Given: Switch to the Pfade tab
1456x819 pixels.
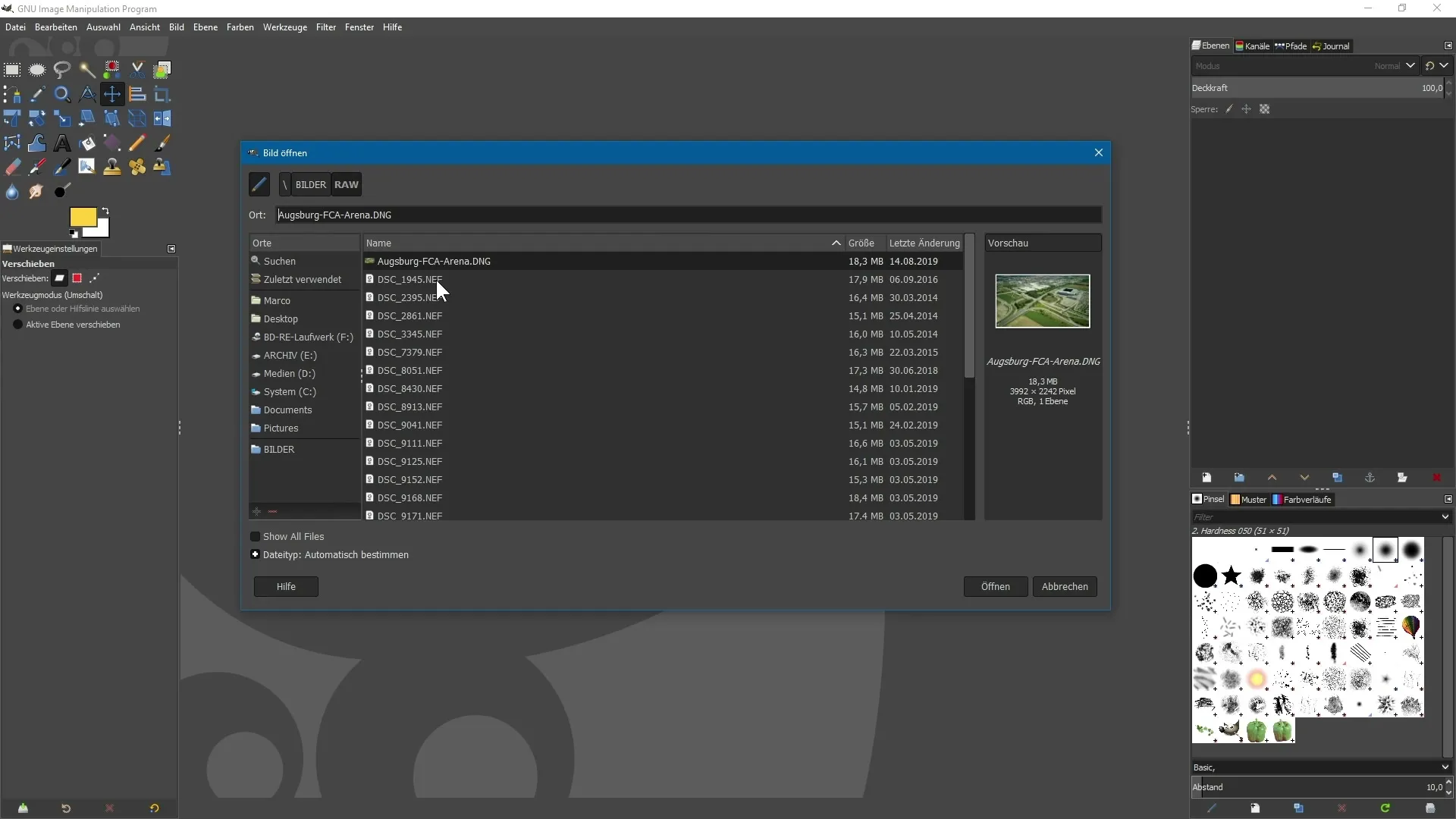Looking at the screenshot, I should click(1291, 46).
